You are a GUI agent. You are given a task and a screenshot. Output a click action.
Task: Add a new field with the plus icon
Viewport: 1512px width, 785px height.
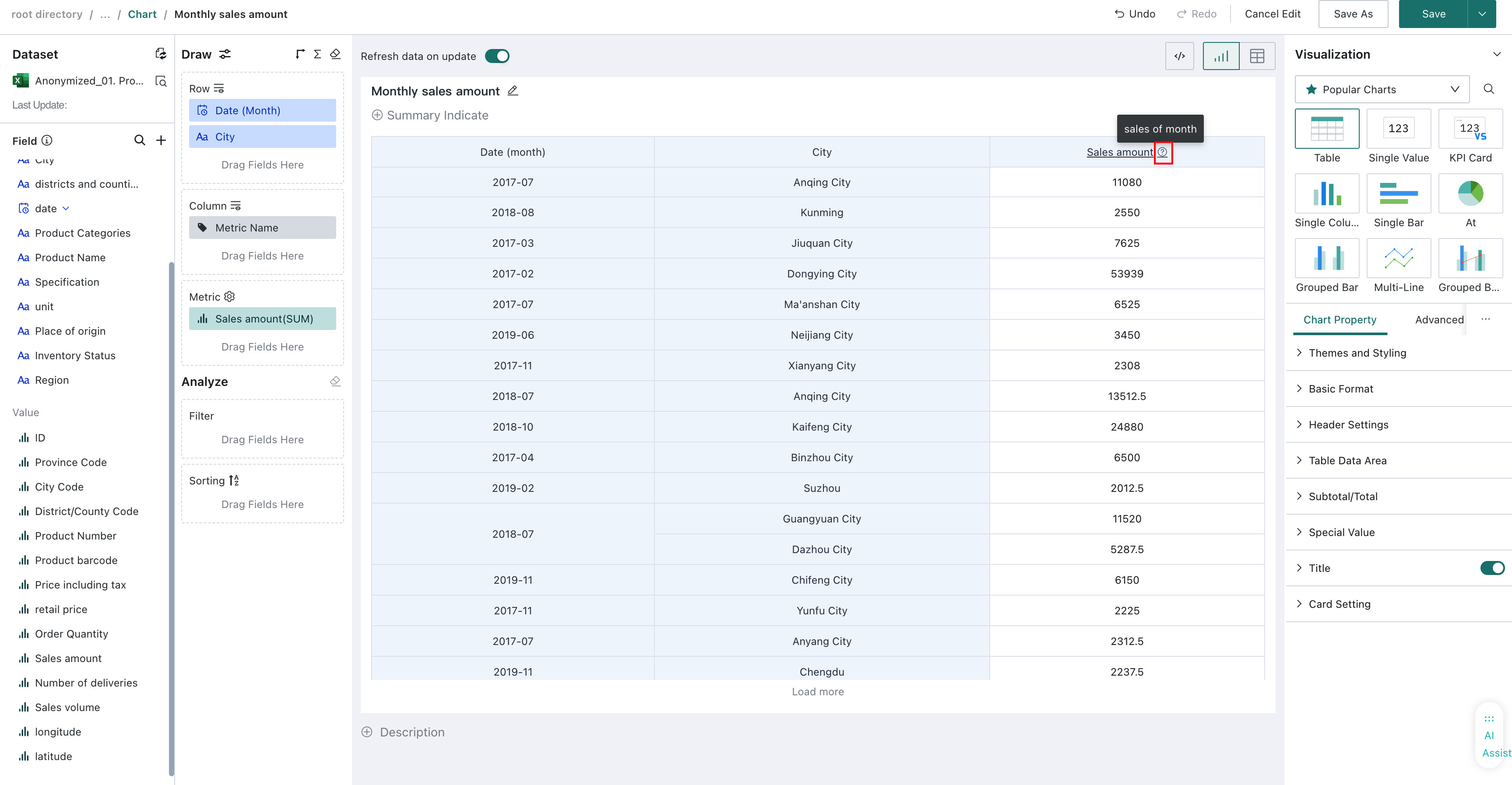(x=161, y=140)
